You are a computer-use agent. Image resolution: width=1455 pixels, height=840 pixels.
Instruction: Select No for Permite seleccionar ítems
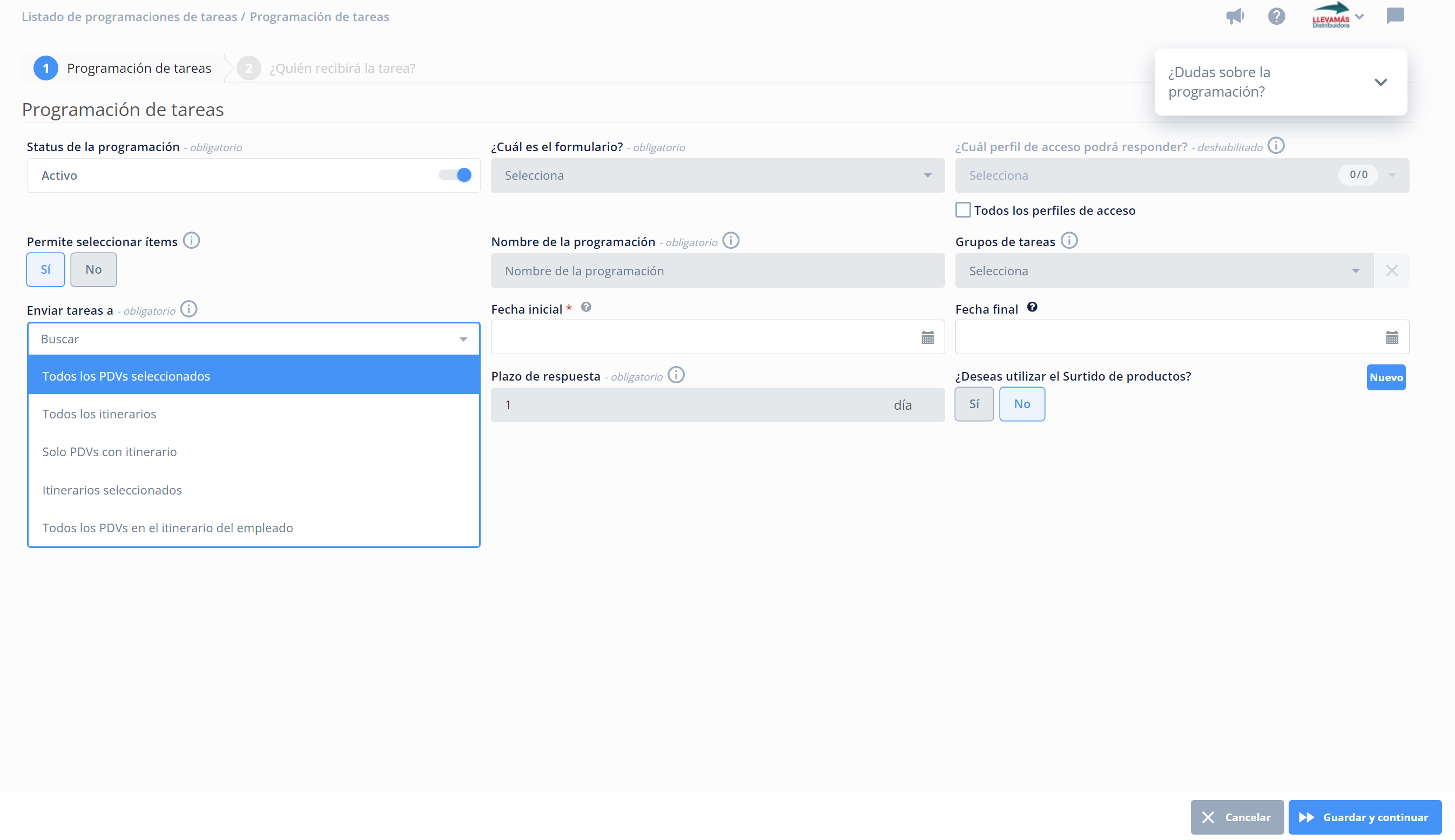[93, 269]
